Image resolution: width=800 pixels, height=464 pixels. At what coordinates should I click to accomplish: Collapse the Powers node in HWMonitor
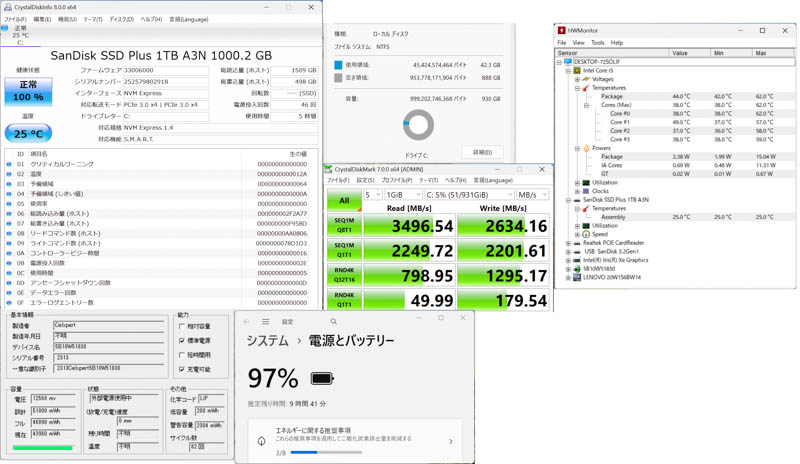pos(578,149)
